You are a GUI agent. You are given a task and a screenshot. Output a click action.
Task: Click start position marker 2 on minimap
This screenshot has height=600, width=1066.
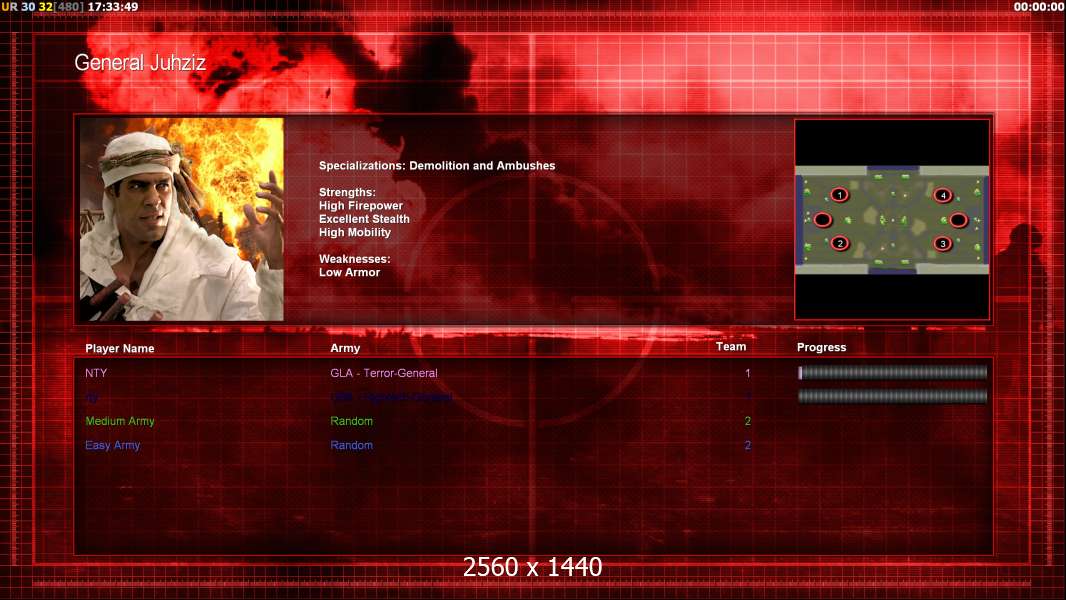point(840,243)
